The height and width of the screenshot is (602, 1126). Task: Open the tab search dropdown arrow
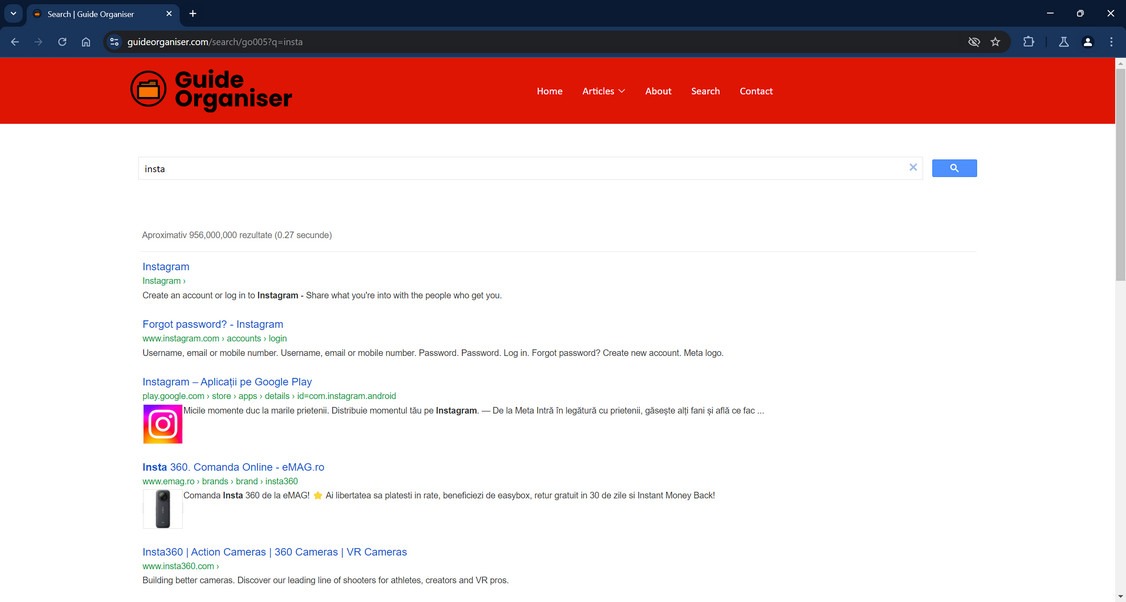pos(13,13)
